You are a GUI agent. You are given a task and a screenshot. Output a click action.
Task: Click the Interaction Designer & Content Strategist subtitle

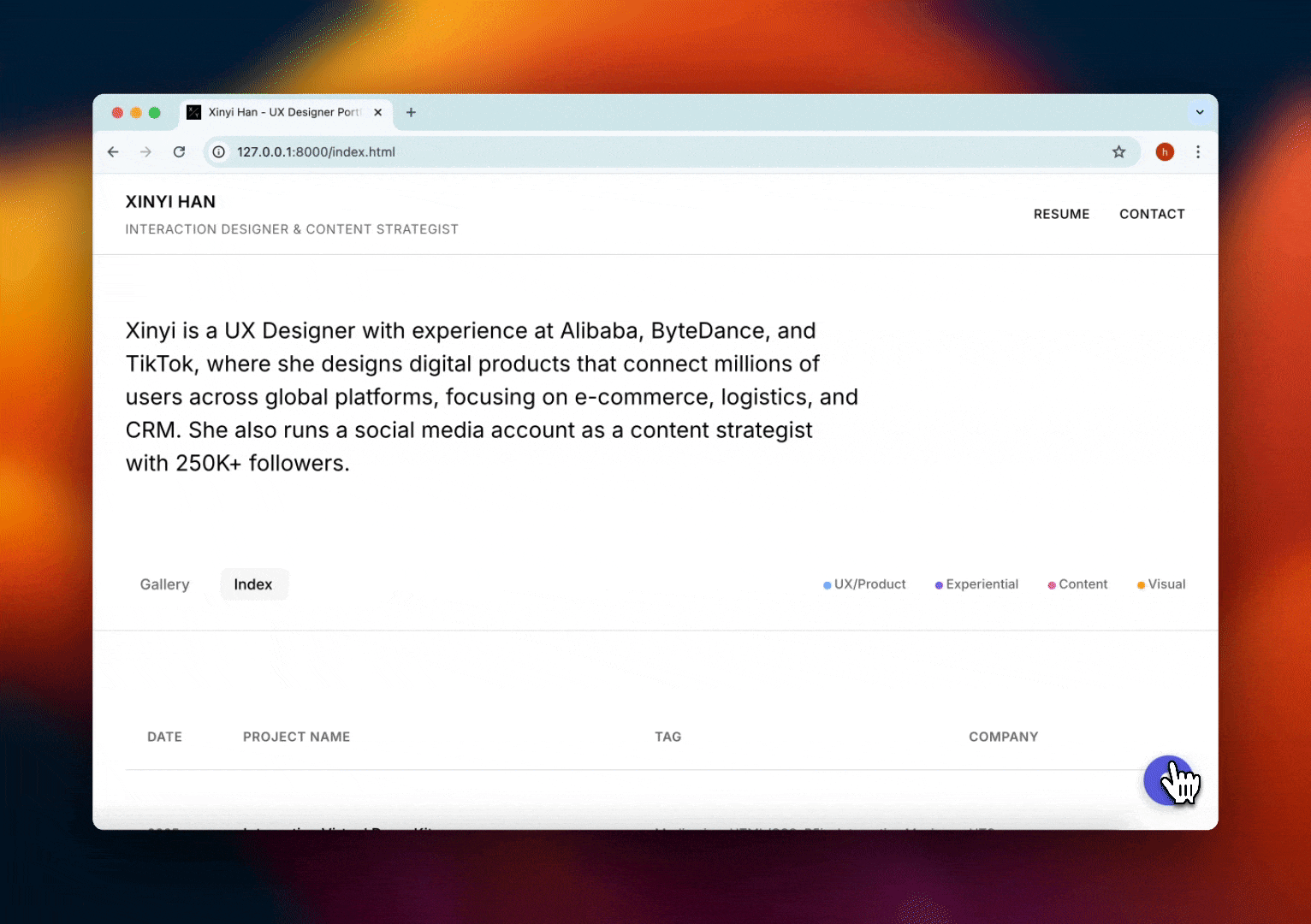[x=292, y=229]
